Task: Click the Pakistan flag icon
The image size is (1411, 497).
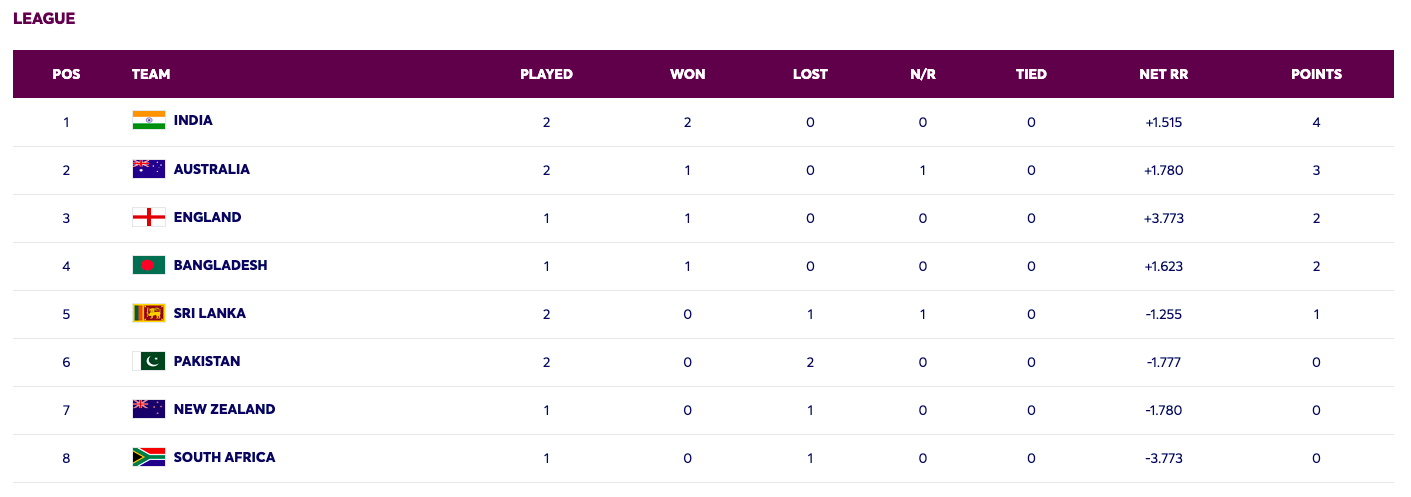Action: pyautogui.click(x=149, y=361)
